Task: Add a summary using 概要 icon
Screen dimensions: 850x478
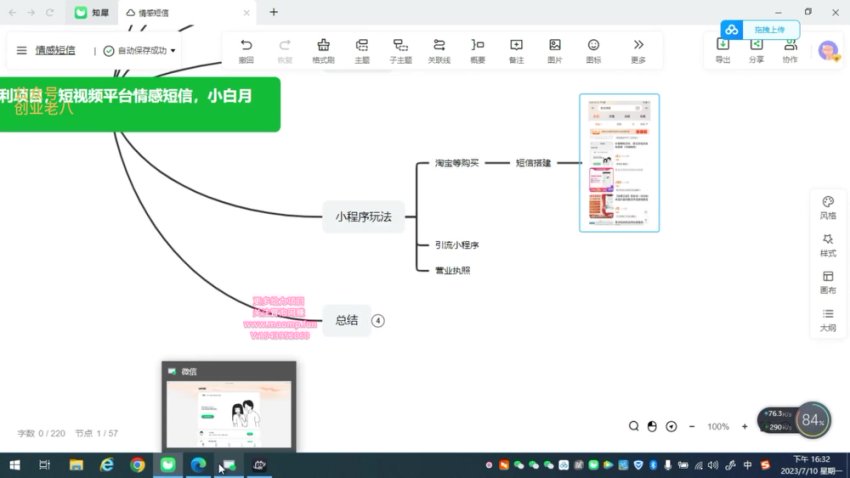Action: coord(478,50)
